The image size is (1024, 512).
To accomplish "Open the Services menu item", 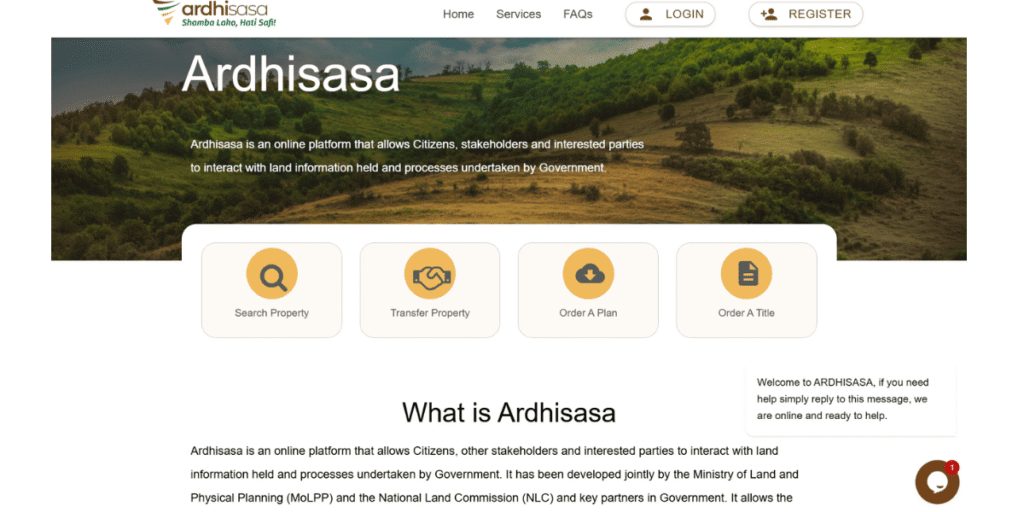I will (519, 14).
